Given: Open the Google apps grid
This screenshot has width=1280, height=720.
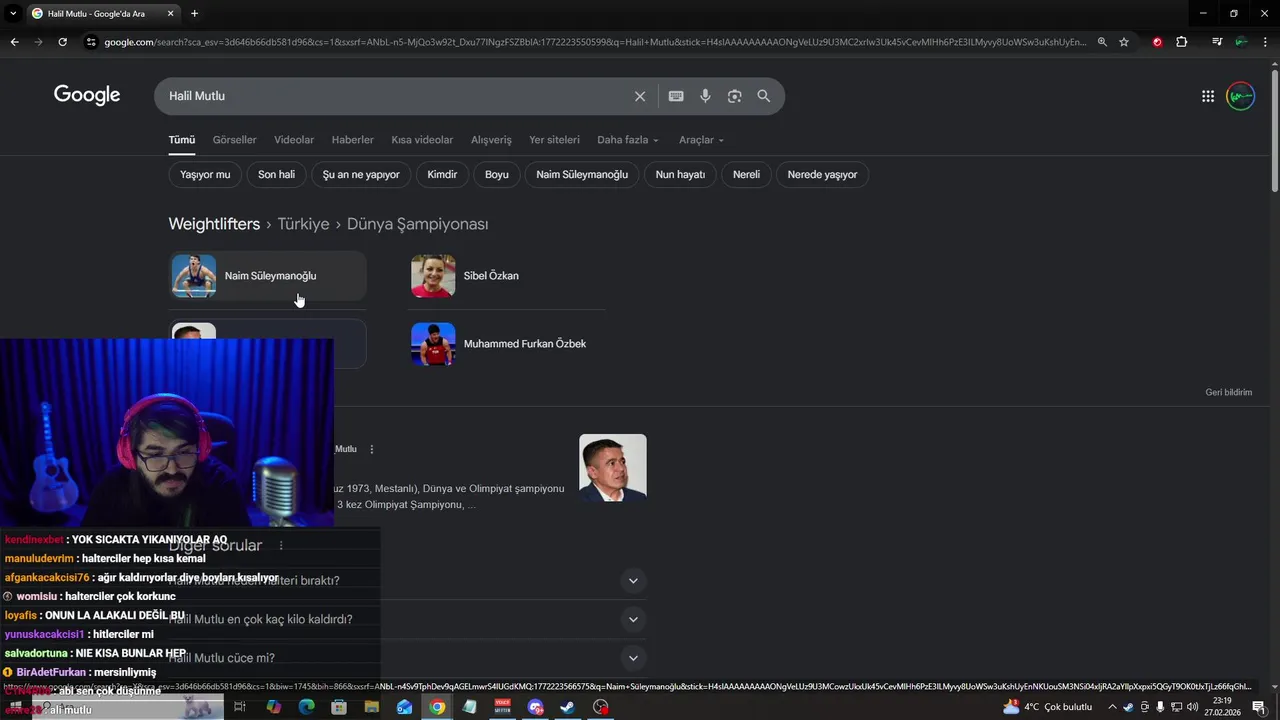Looking at the screenshot, I should click(x=1208, y=96).
